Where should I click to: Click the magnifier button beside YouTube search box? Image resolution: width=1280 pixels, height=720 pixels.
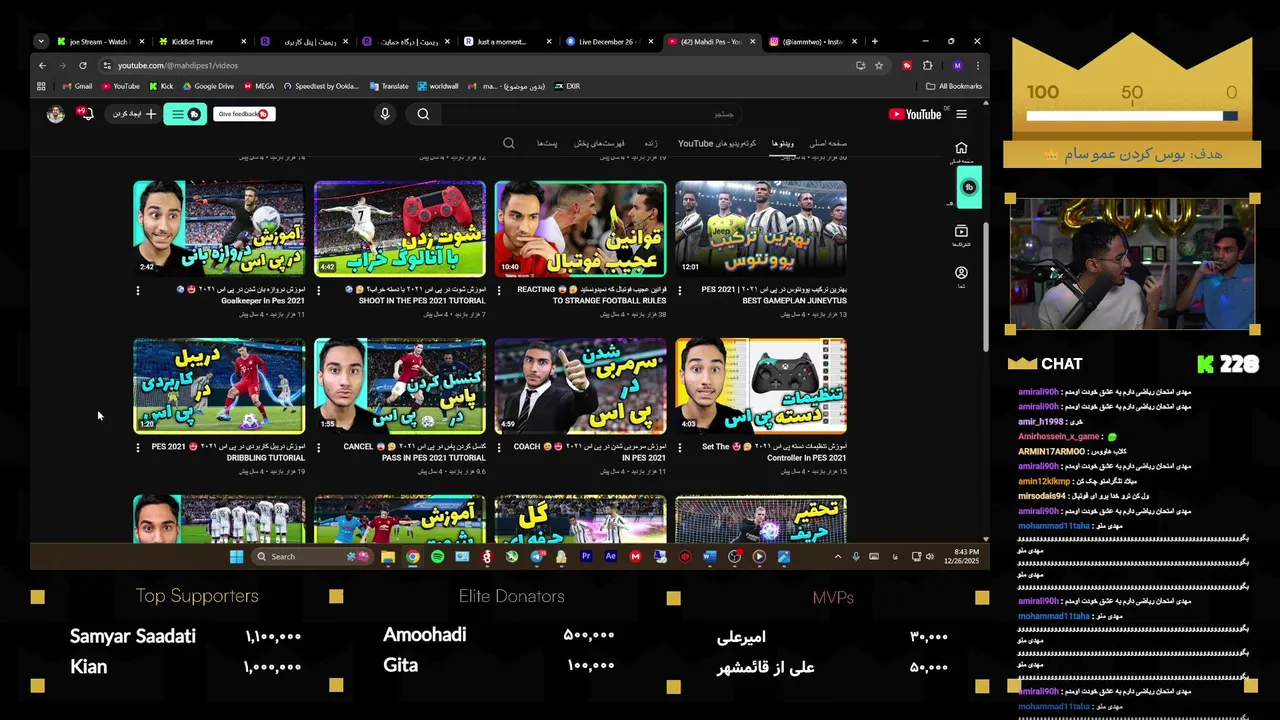[x=423, y=114]
